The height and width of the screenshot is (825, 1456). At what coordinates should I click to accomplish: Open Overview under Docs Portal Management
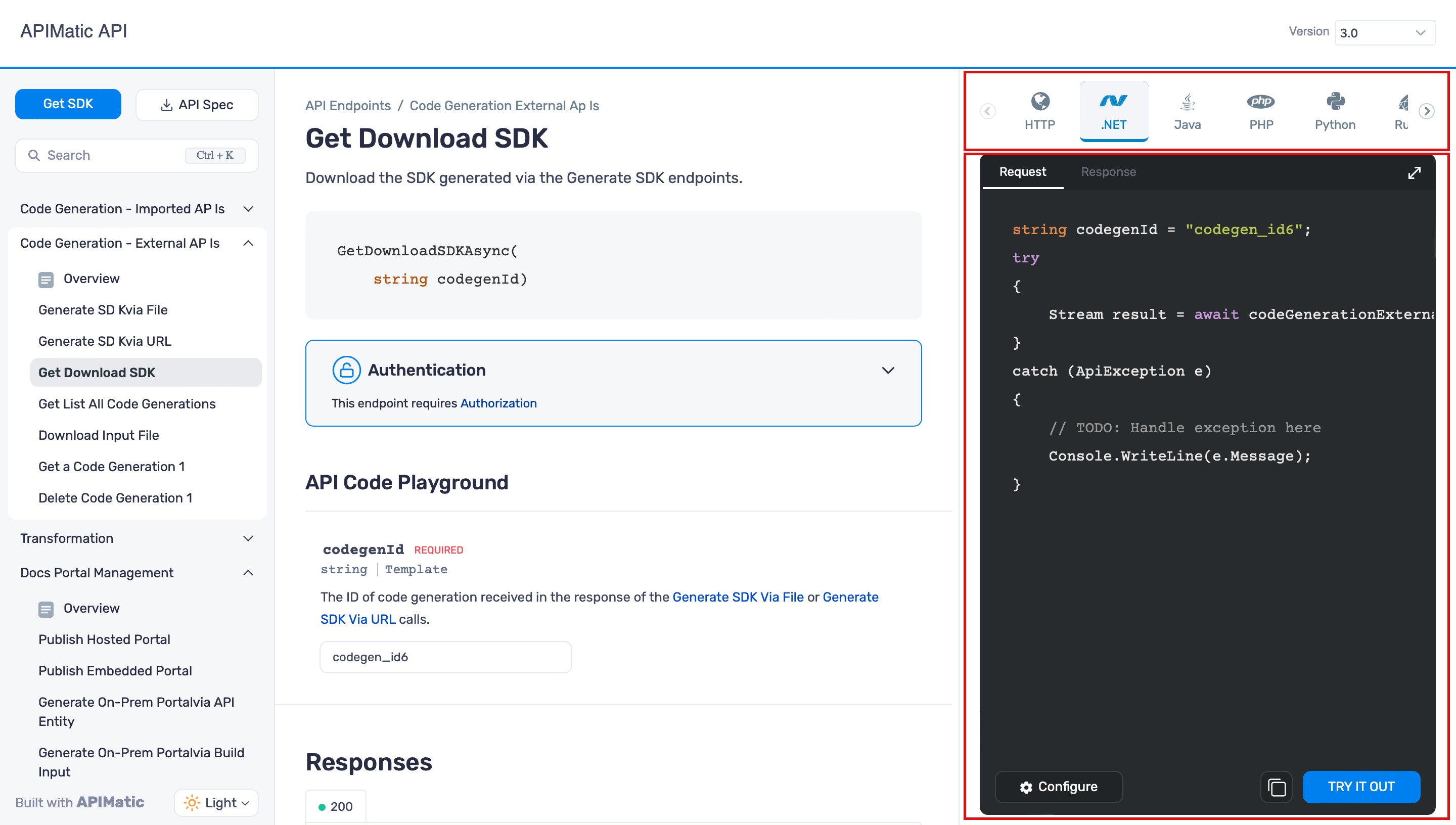point(91,608)
